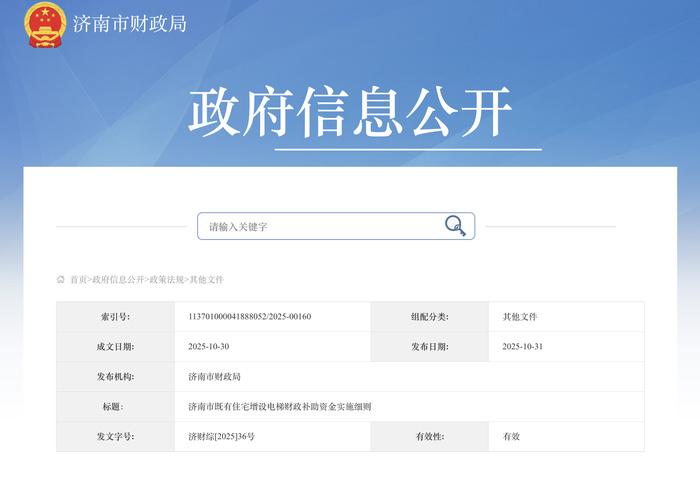This screenshot has height=480, width=700.
Task: Click the 索引号 label cell
Action: (116, 317)
